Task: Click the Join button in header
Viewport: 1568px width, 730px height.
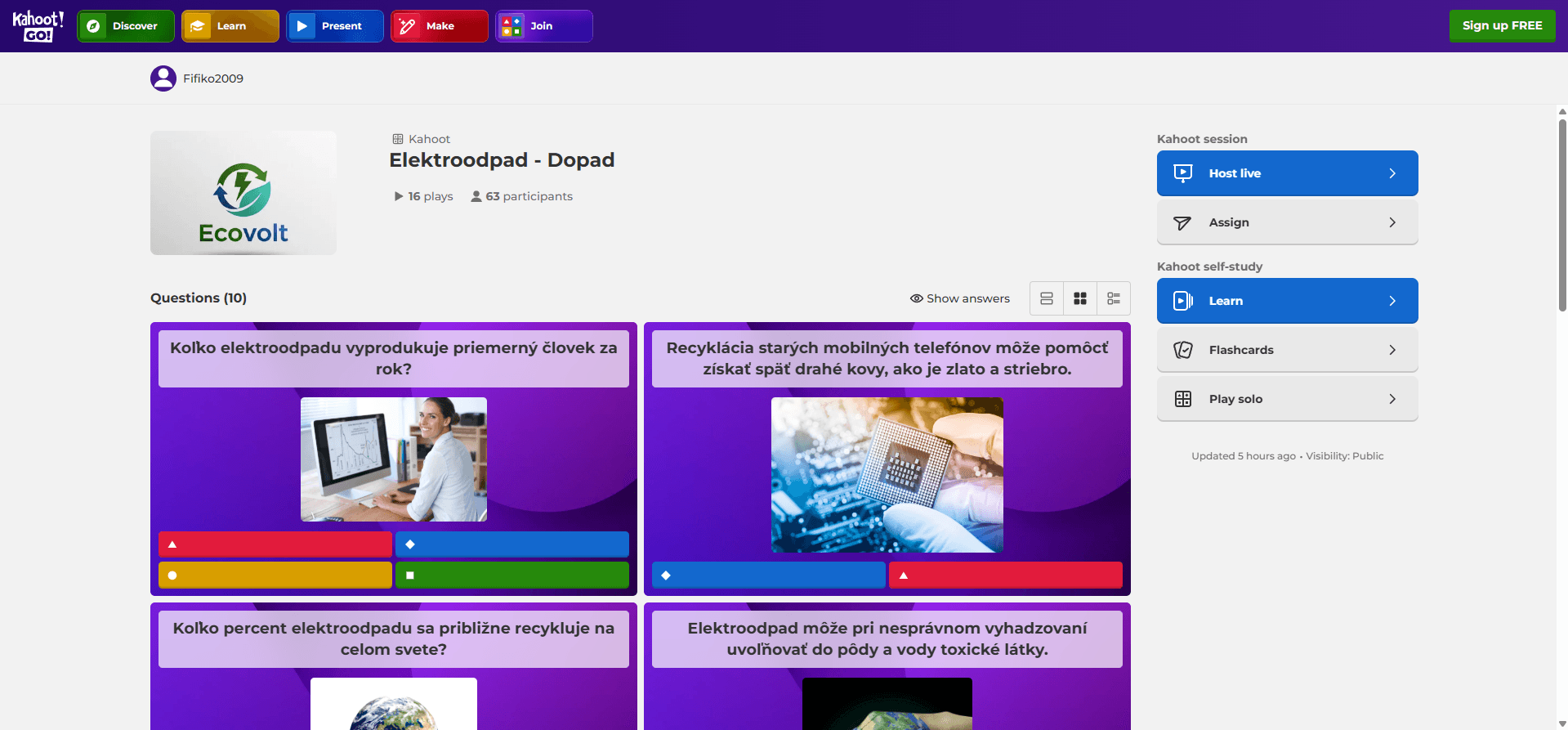Action: 544,26
